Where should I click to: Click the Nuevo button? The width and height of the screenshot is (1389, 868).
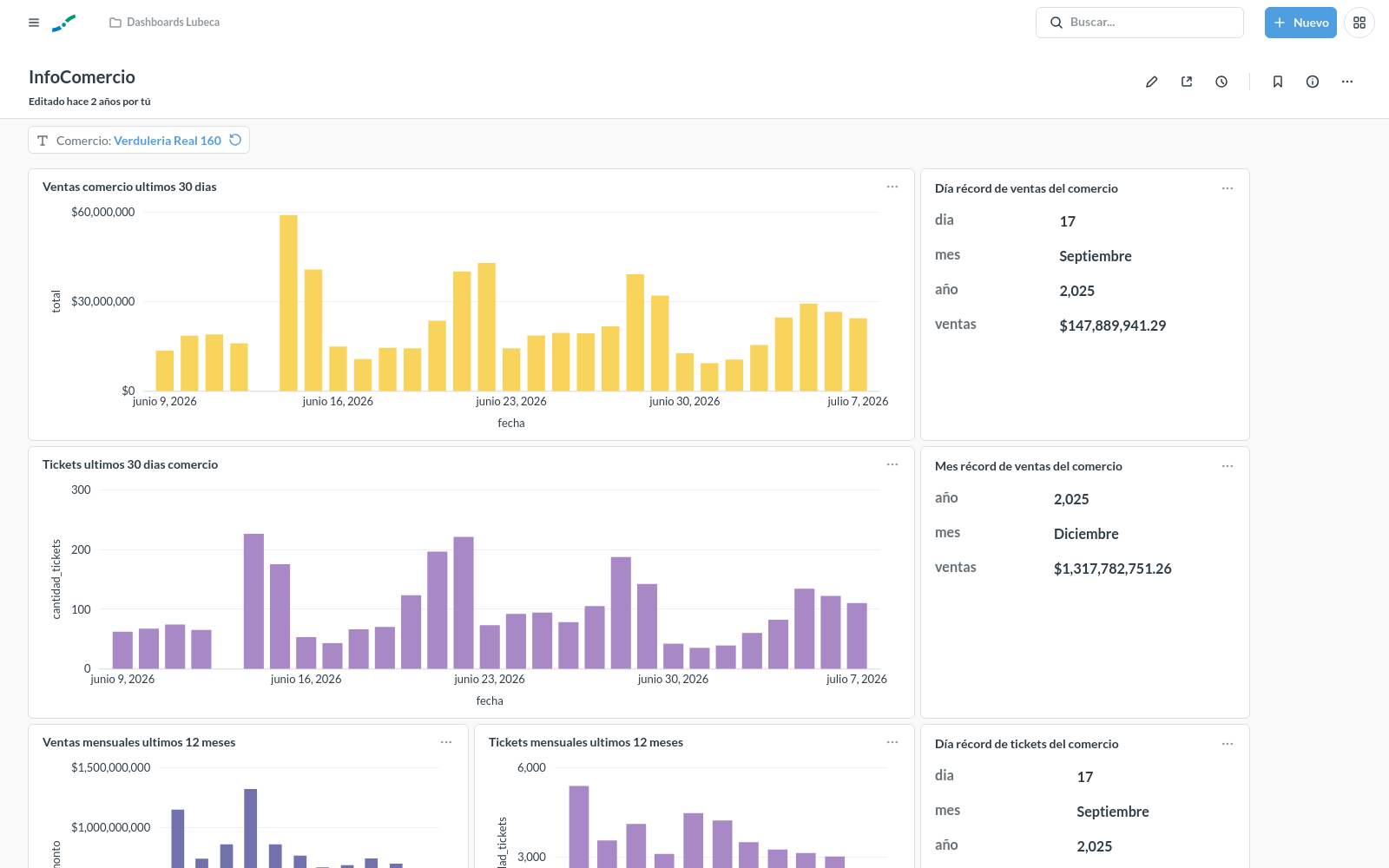[x=1300, y=23]
